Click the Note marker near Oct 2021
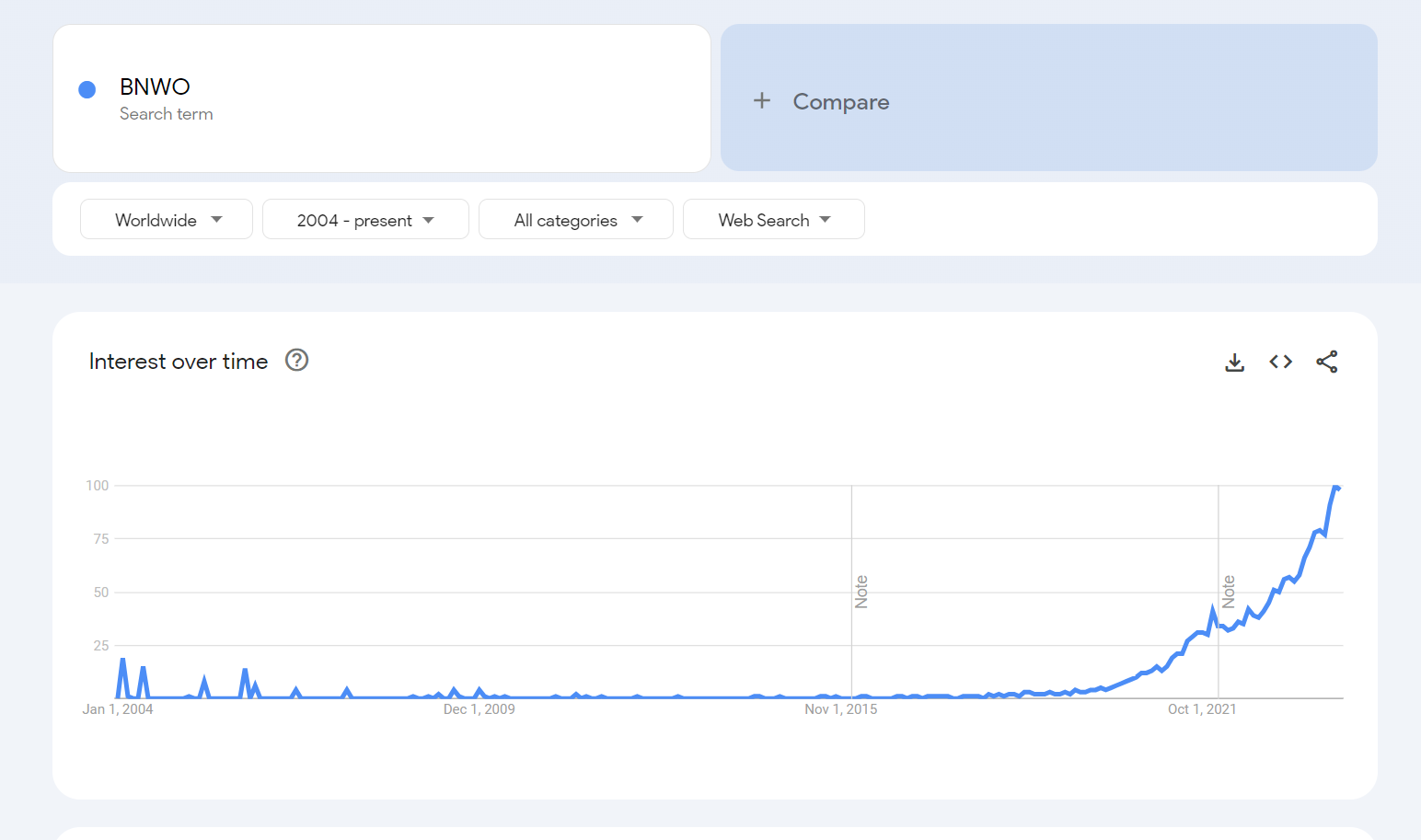 coord(1229,592)
